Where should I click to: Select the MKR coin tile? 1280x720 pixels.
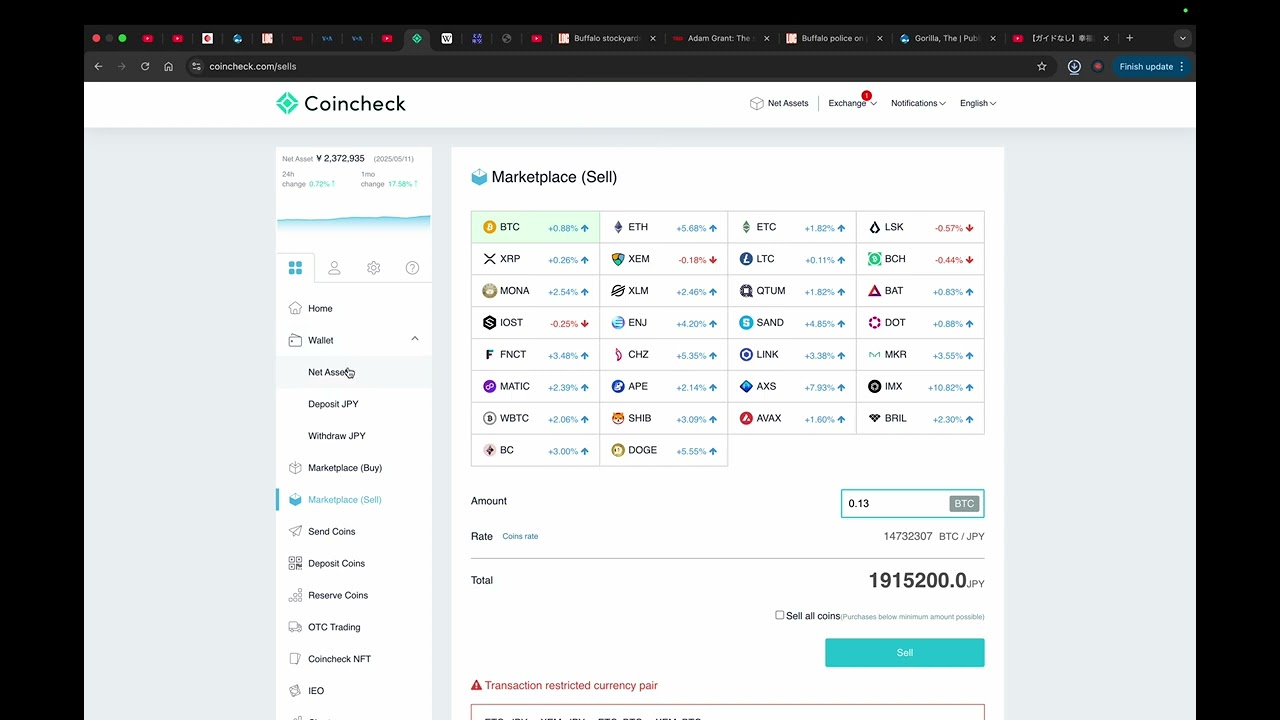(920, 355)
